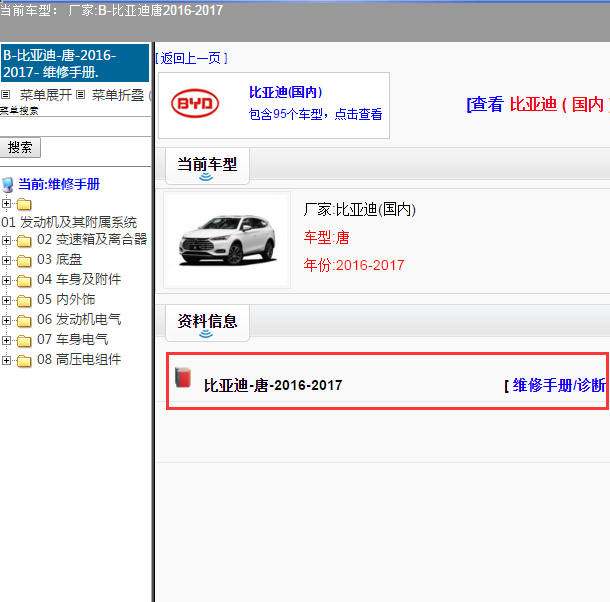Open the 比亚迪(国内) brand link
Screen dimensions: 610x602
tap(286, 92)
